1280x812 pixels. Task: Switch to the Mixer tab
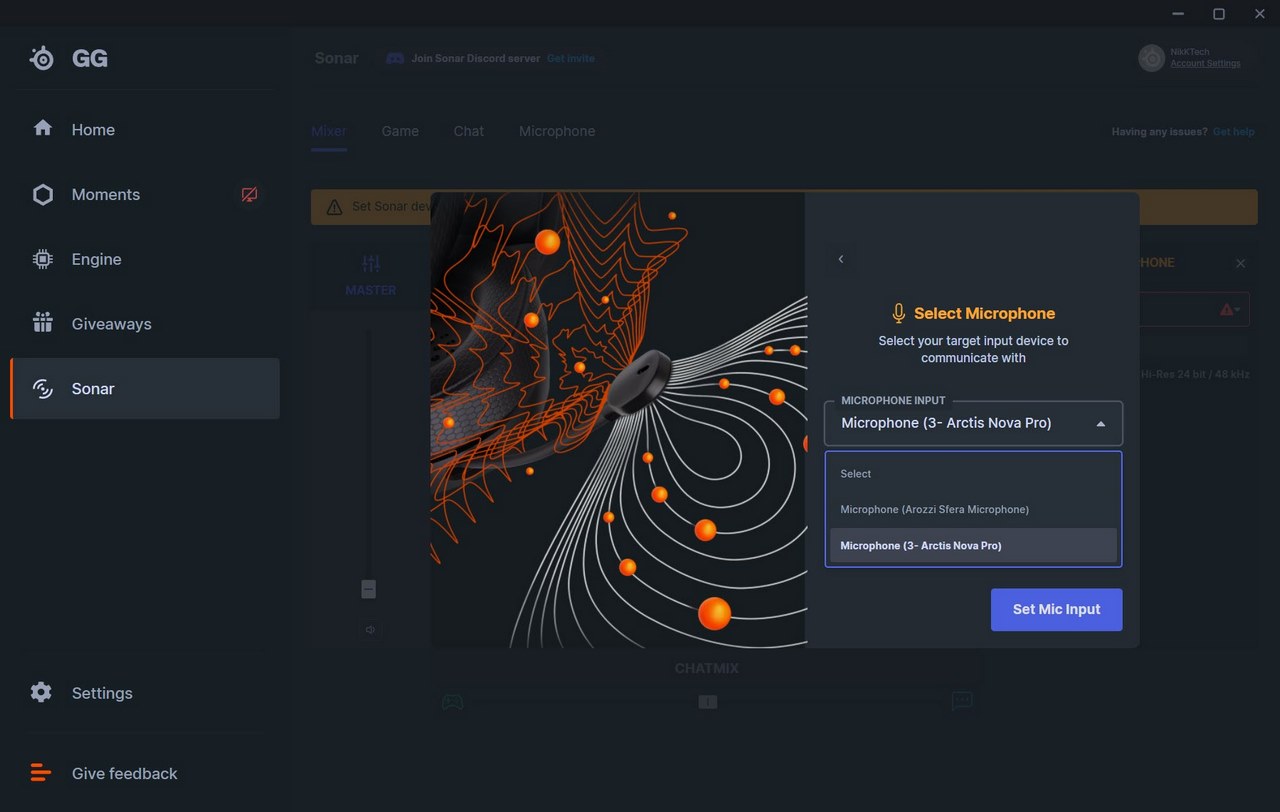(329, 131)
